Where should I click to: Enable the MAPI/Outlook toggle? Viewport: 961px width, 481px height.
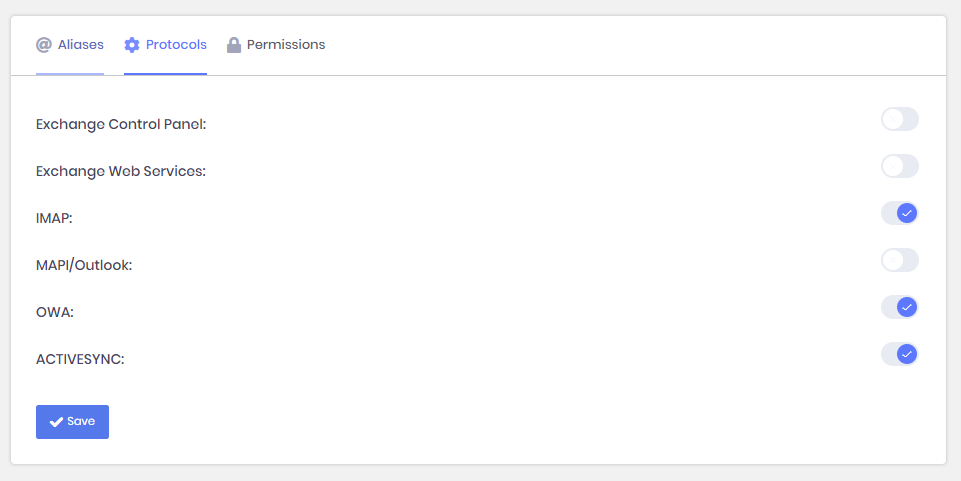899,260
